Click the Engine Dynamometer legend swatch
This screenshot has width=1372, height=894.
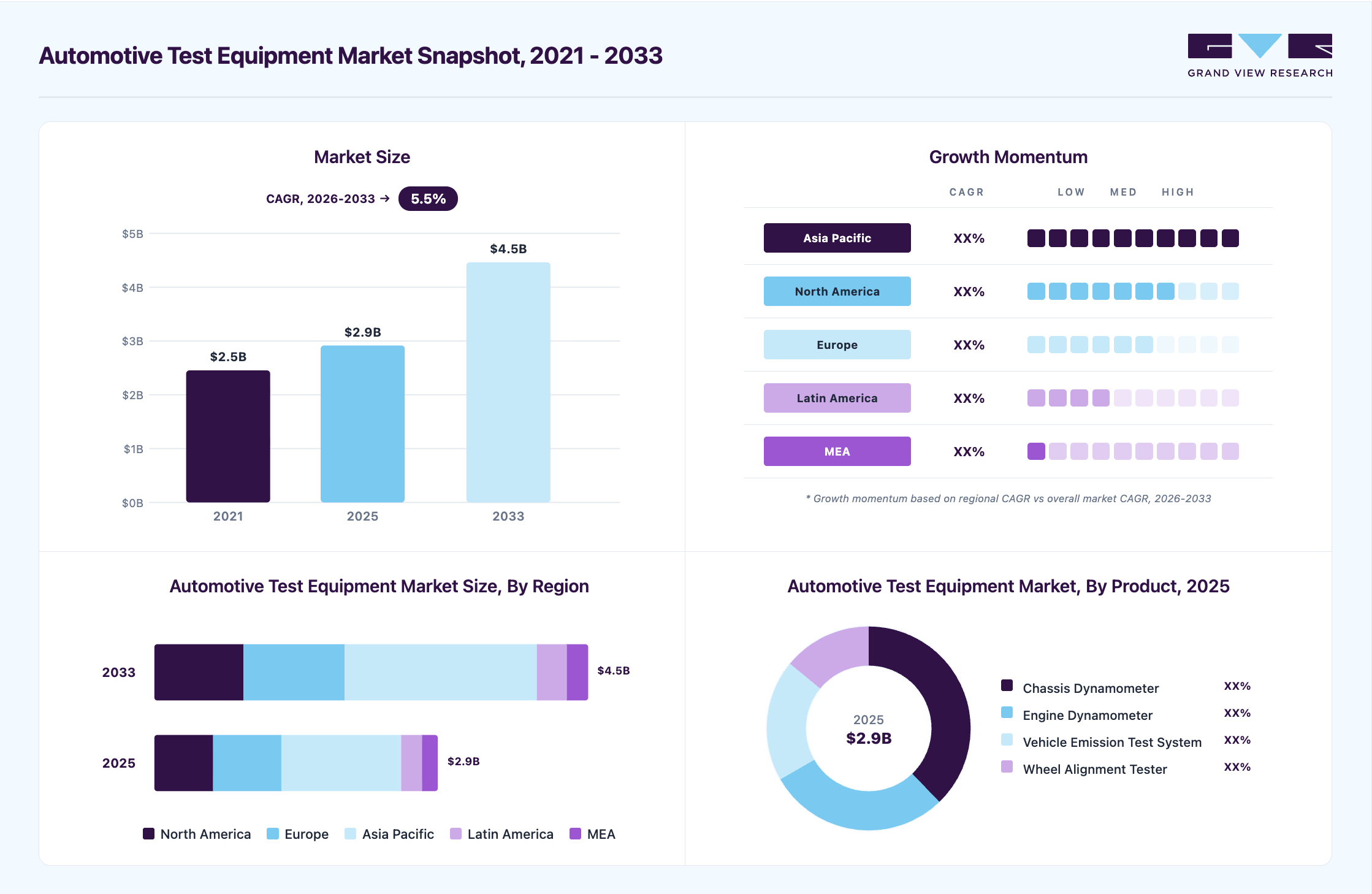pyautogui.click(x=1007, y=712)
